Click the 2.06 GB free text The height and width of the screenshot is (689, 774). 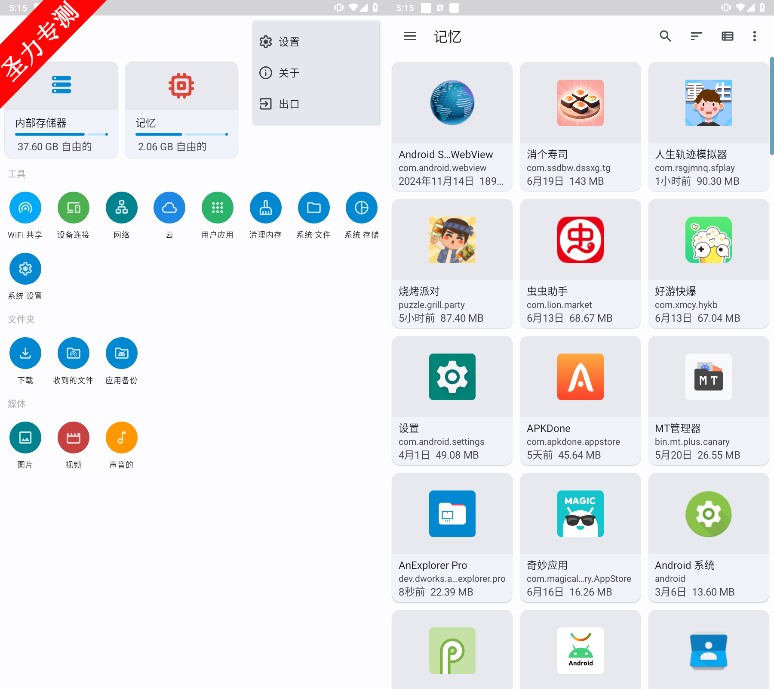click(x=172, y=147)
